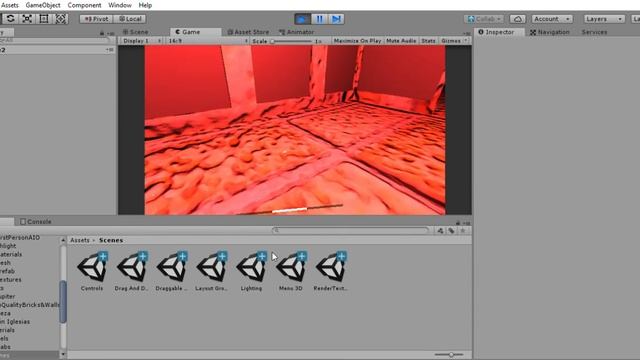Open the Window menu

pyautogui.click(x=120, y=5)
